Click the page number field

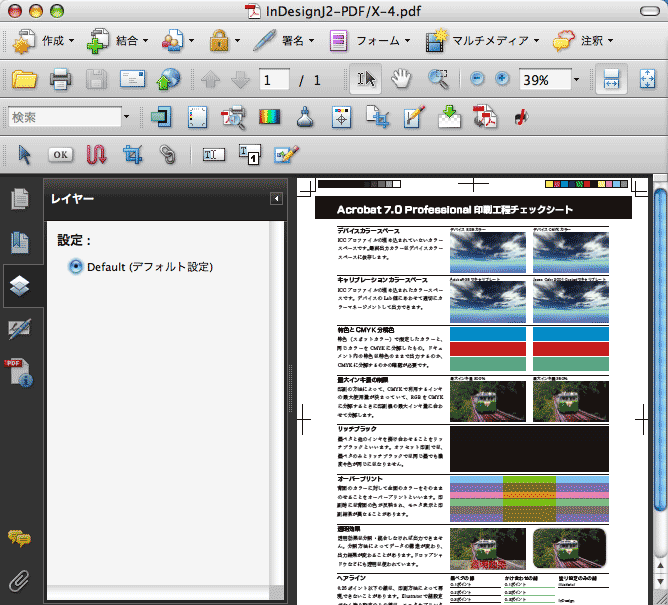[274, 80]
